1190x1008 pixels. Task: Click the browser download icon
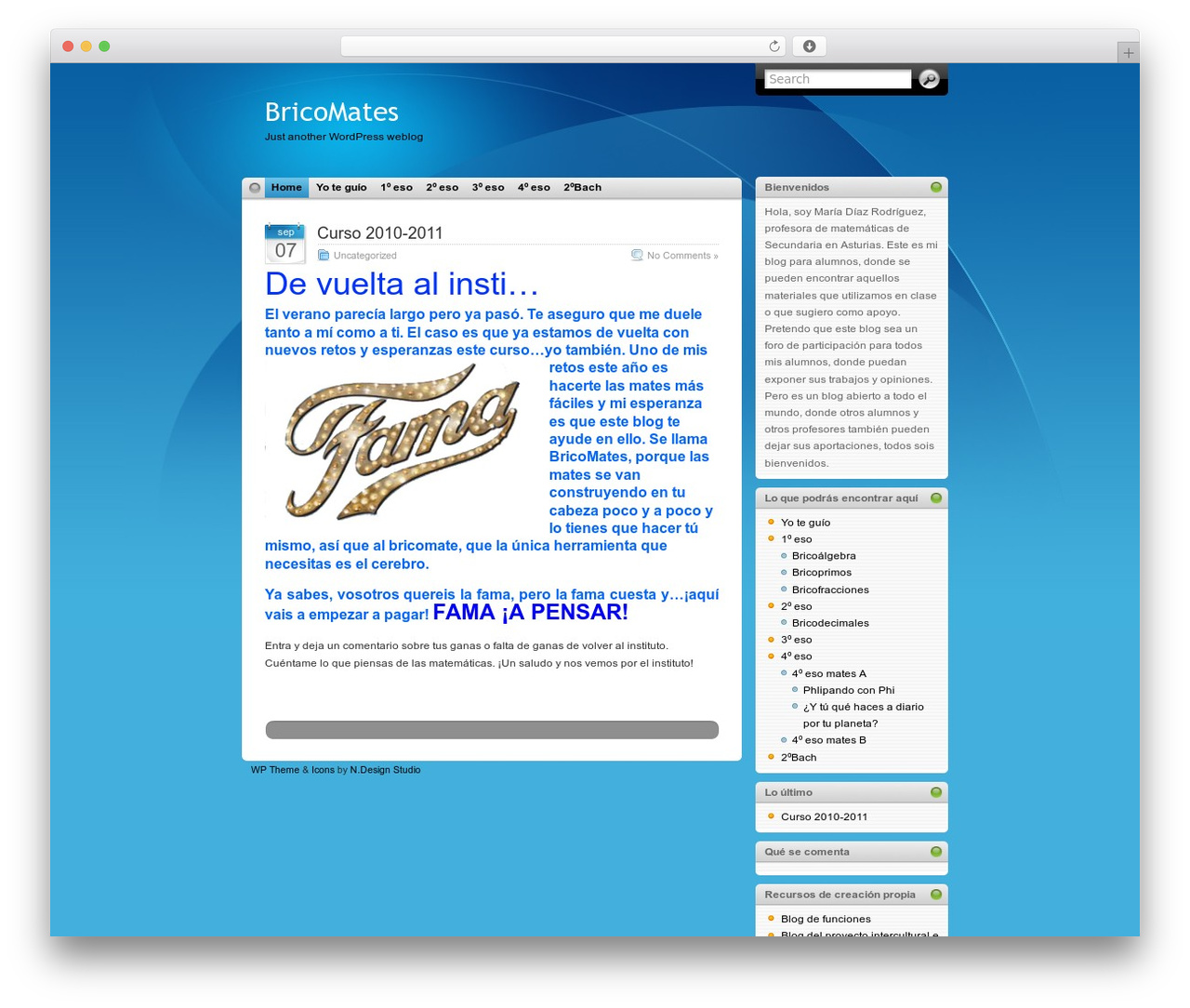point(810,46)
